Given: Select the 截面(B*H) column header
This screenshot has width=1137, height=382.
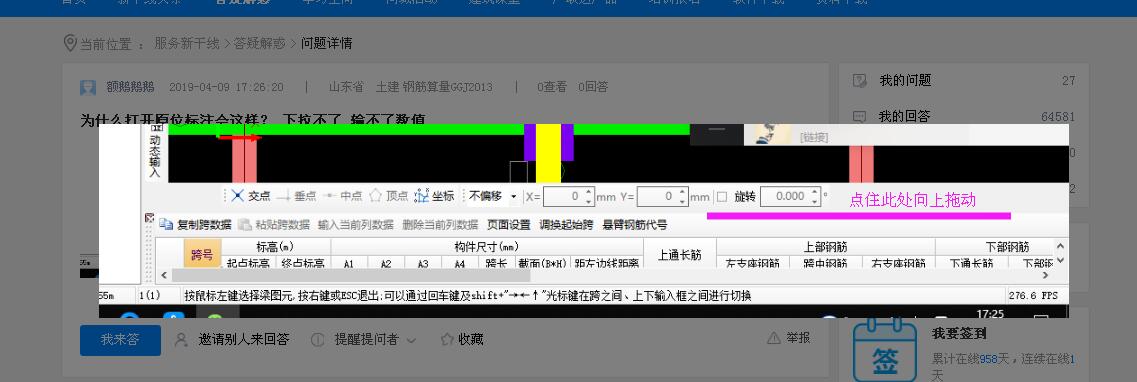Looking at the screenshot, I should tap(542, 262).
